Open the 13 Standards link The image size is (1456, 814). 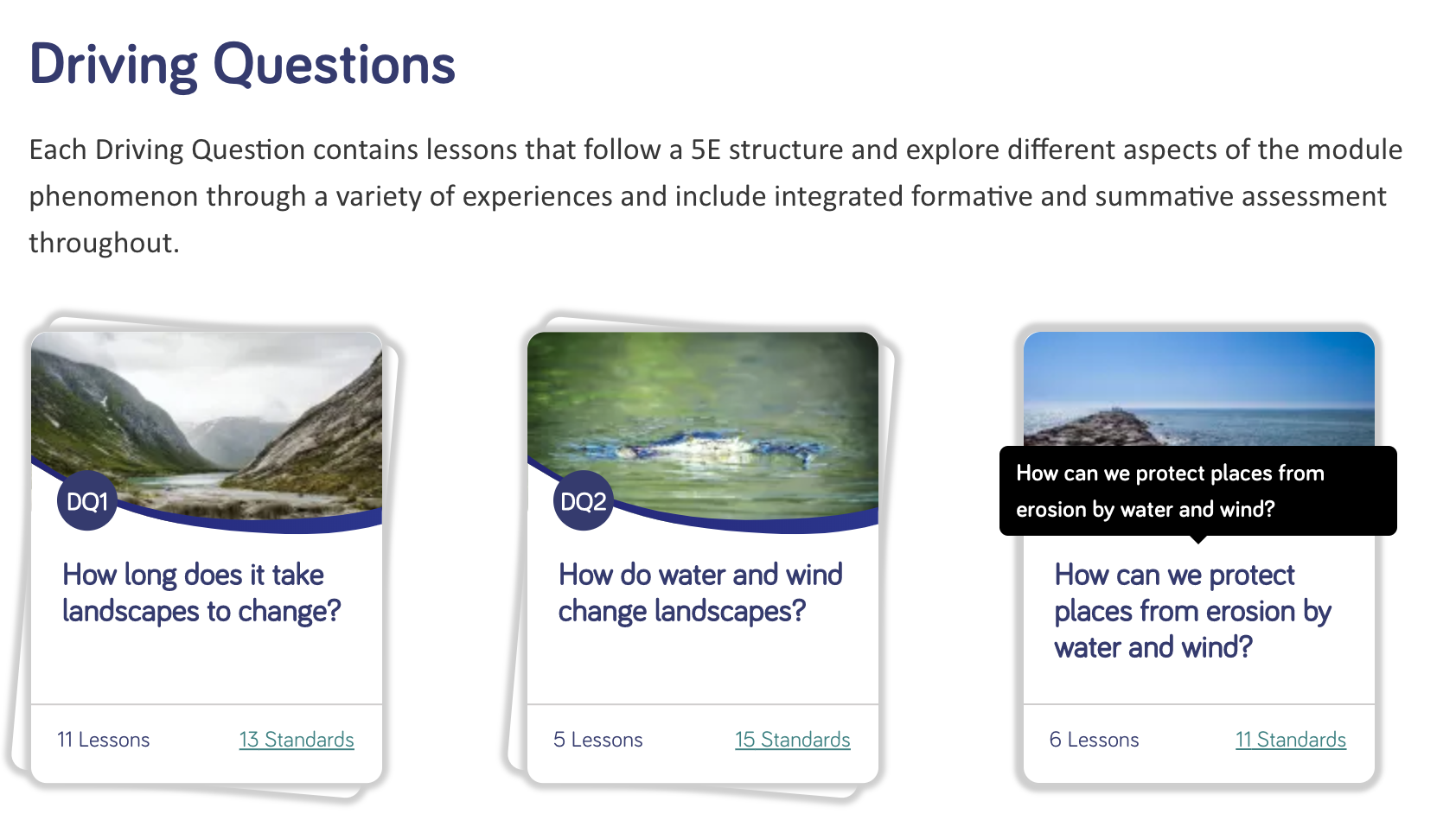pyautogui.click(x=297, y=740)
